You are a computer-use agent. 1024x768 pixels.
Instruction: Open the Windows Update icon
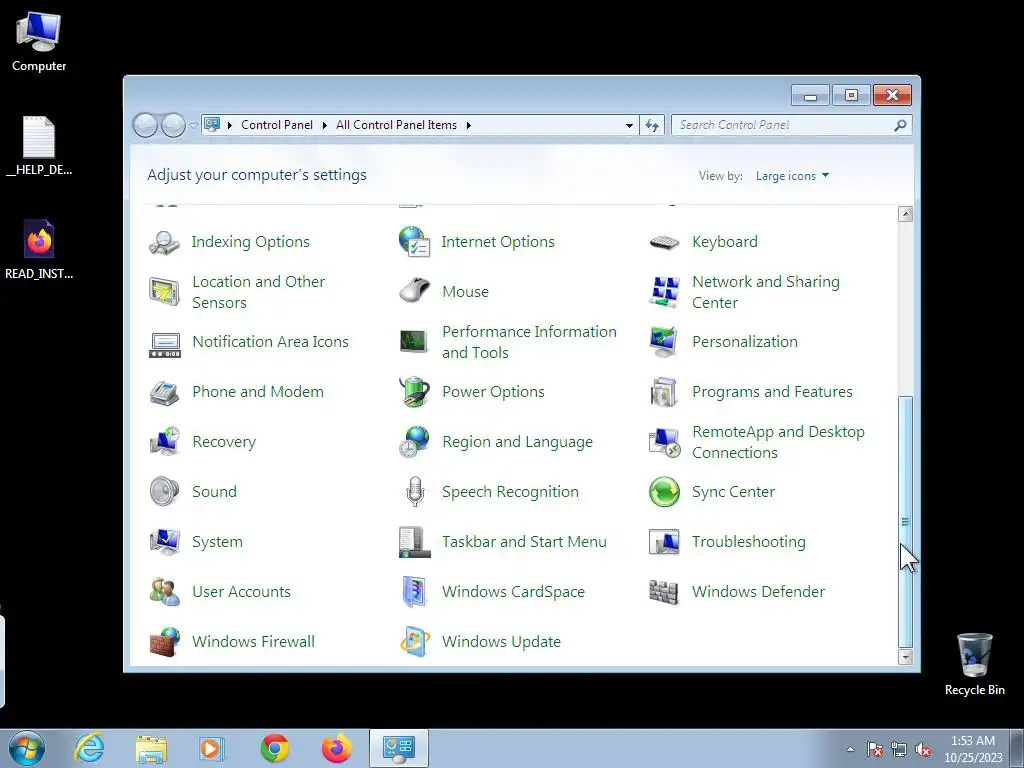(415, 641)
